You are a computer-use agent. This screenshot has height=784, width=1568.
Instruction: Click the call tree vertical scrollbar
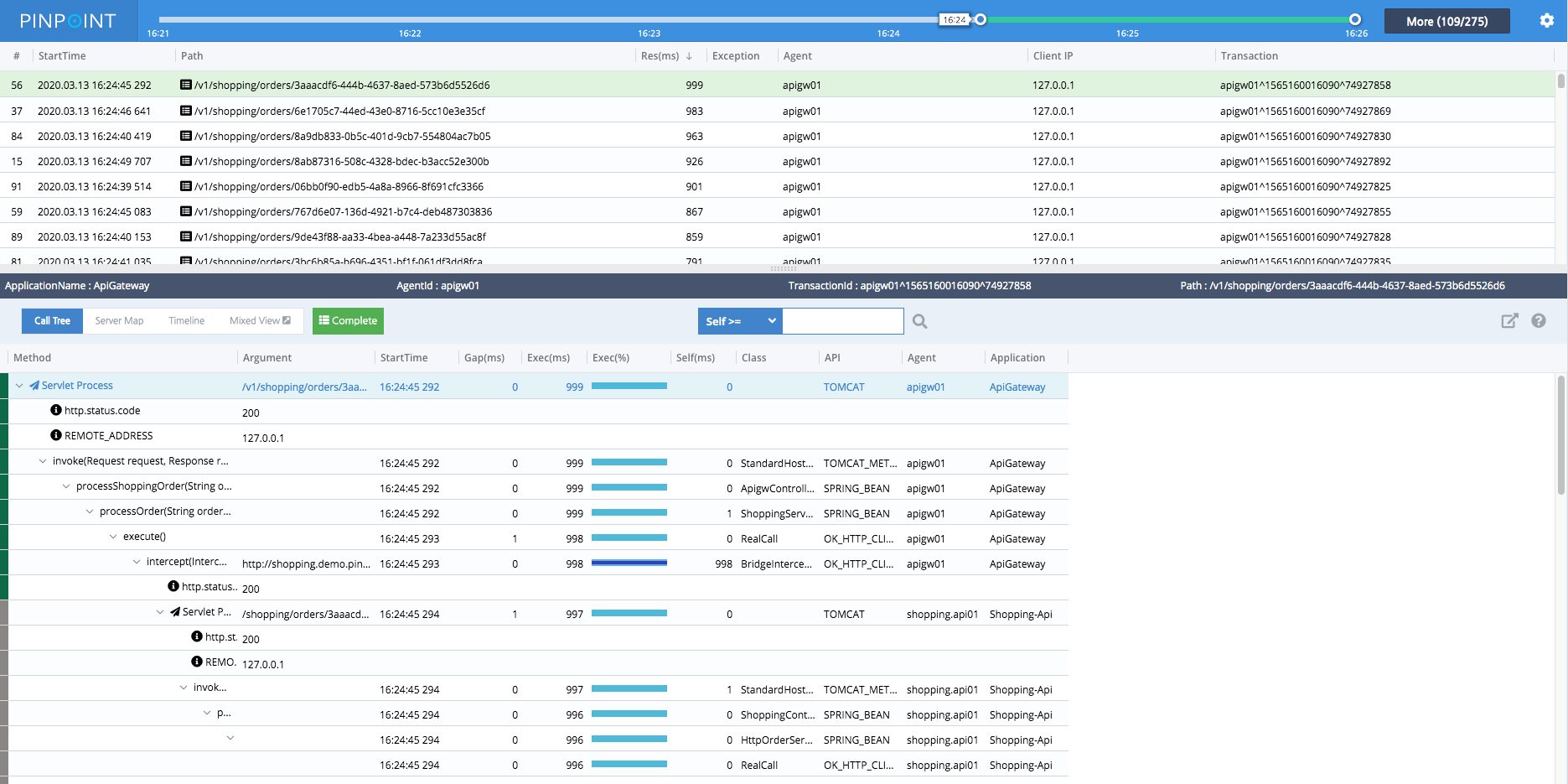pos(1561,435)
